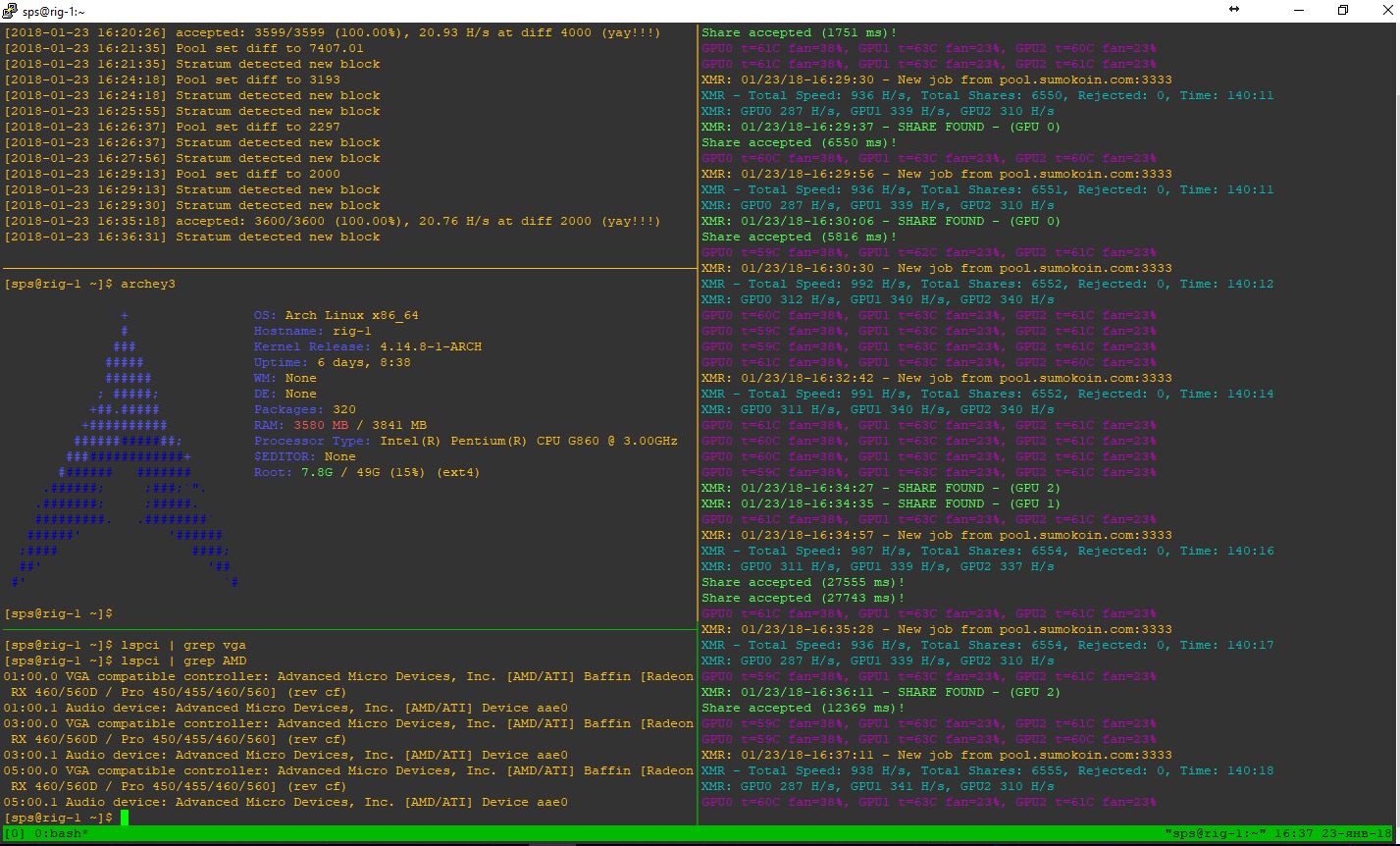Click the 'Total Speed: 992 H/s' line
The width and height of the screenshot is (1400, 846).
(988, 284)
